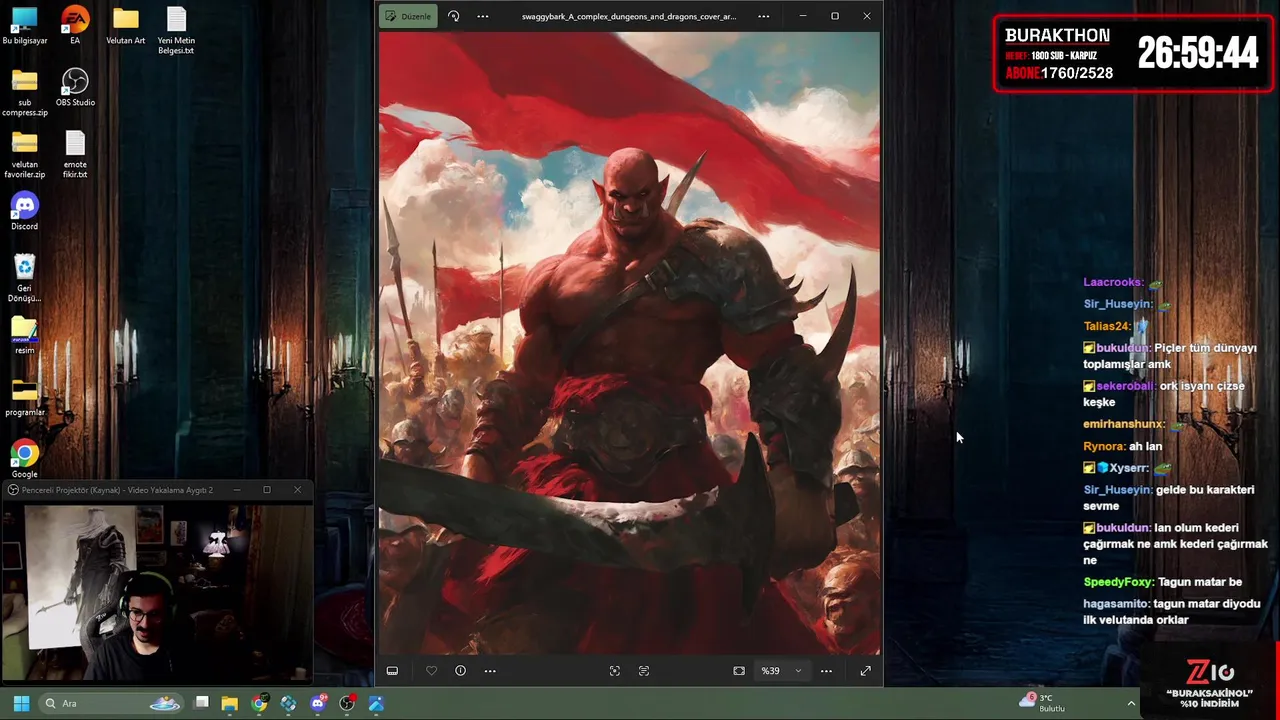The width and height of the screenshot is (1280, 720).
Task: Show file information via the info icon
Action: 460,671
